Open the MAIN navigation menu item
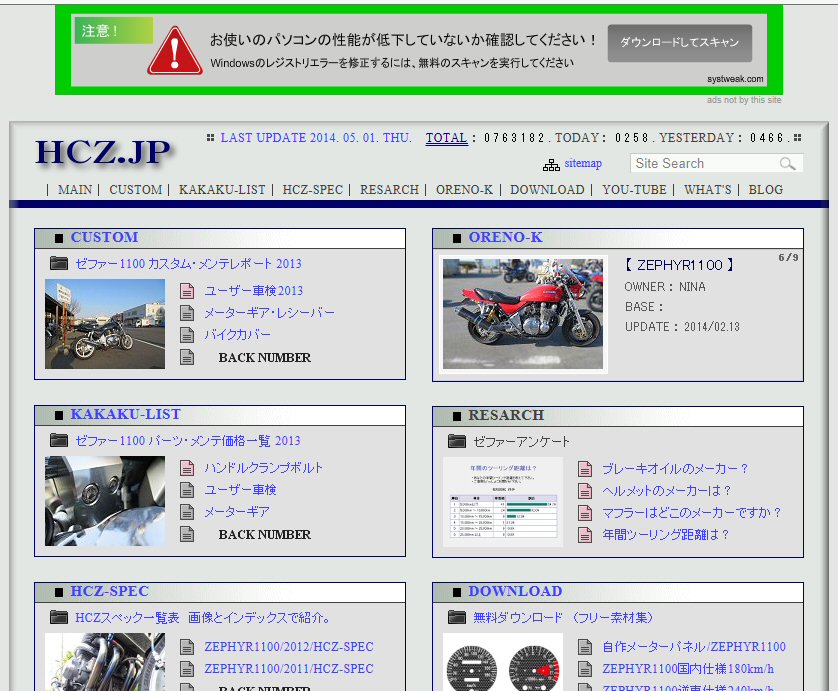Image resolution: width=838 pixels, height=691 pixels. (x=75, y=190)
